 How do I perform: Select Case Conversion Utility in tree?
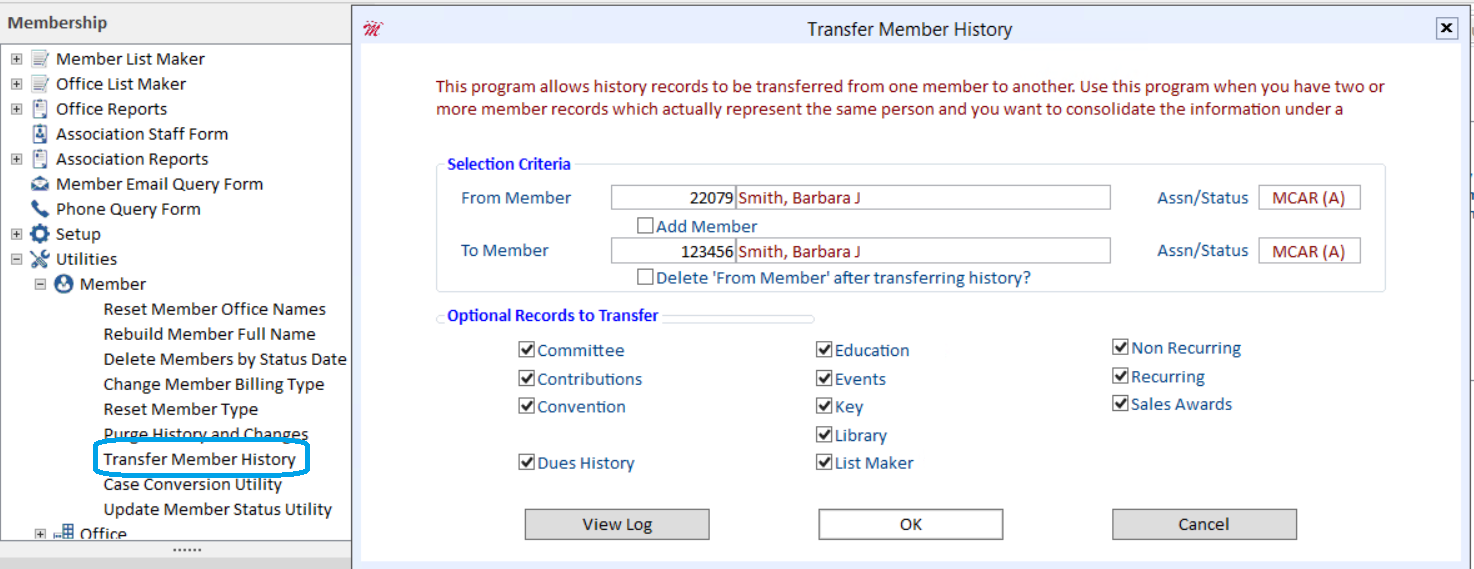(192, 484)
